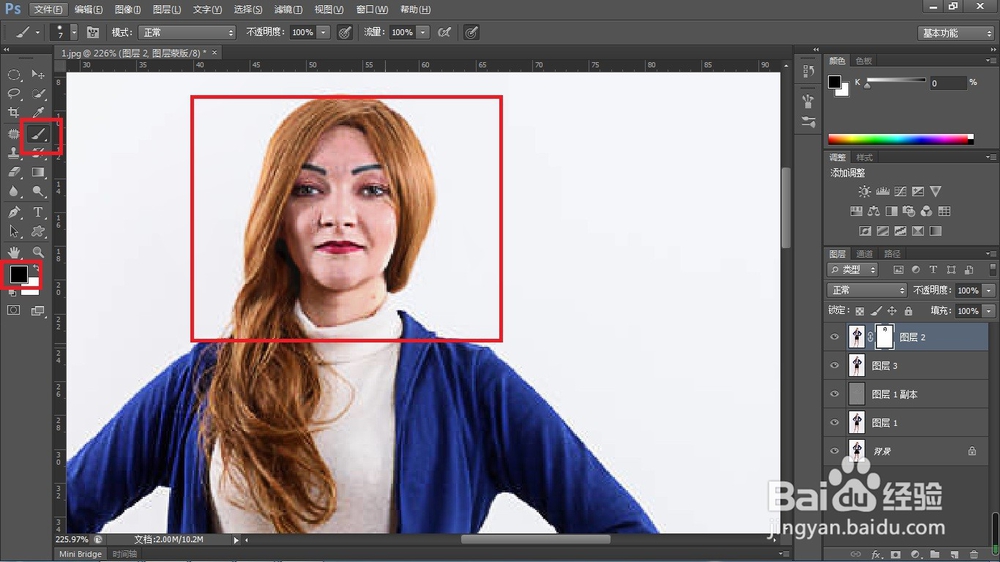This screenshot has height=562, width=1000.
Task: Open the History panel icon
Action: pos(808,72)
